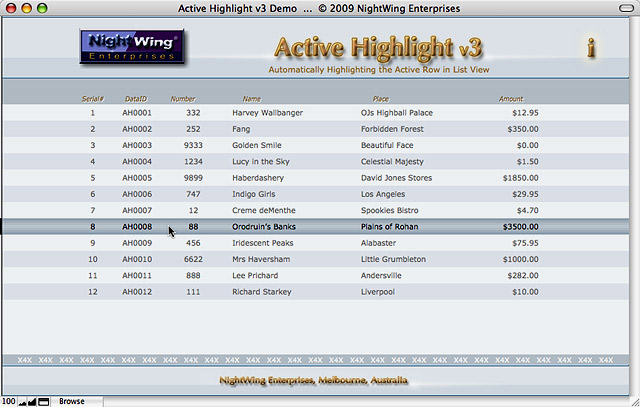Viewport: 640px width, 407px height.
Task: Open the gold info 'i' icon
Action: coord(591,47)
